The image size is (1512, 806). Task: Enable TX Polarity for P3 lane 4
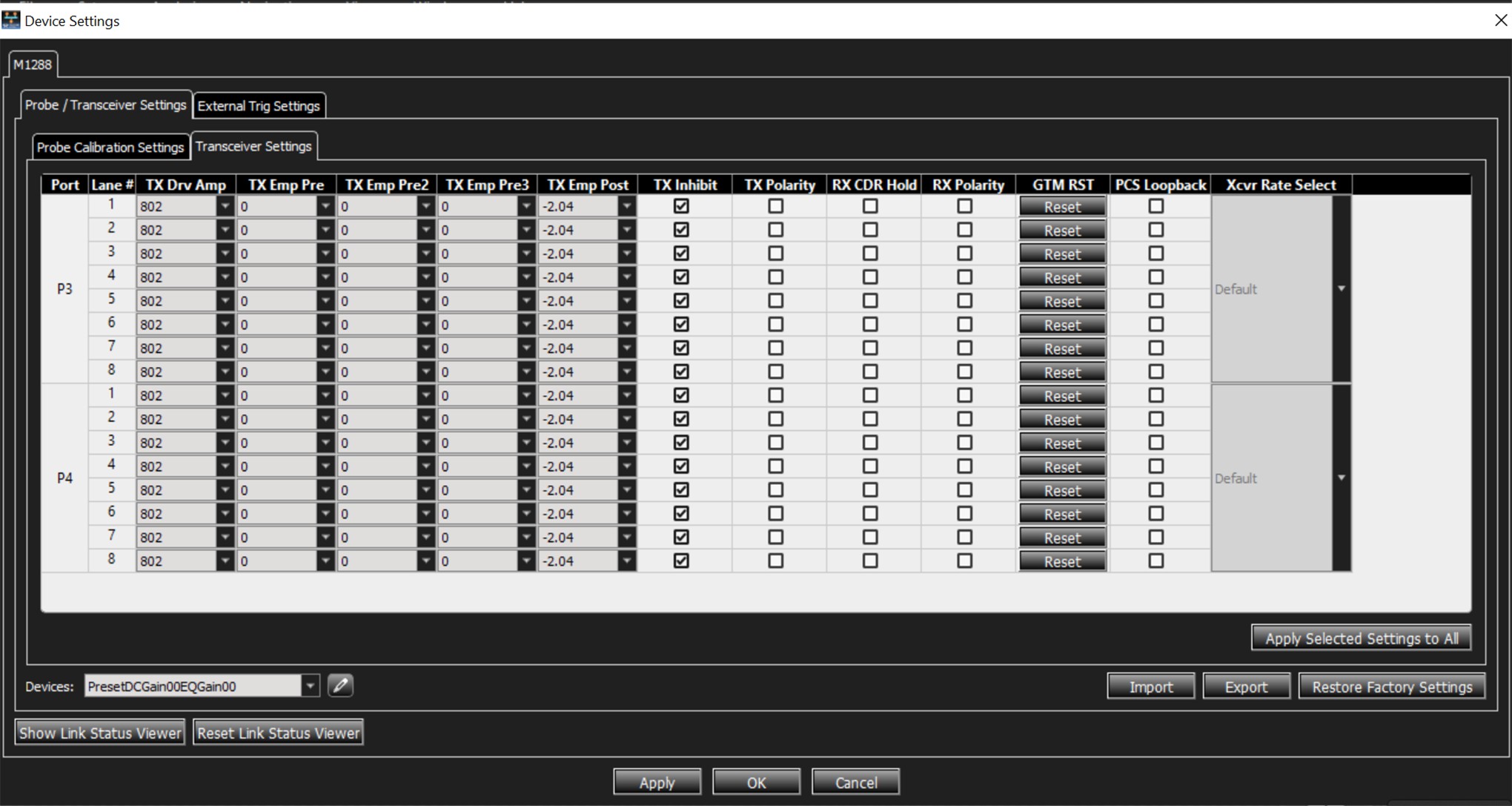(x=776, y=277)
